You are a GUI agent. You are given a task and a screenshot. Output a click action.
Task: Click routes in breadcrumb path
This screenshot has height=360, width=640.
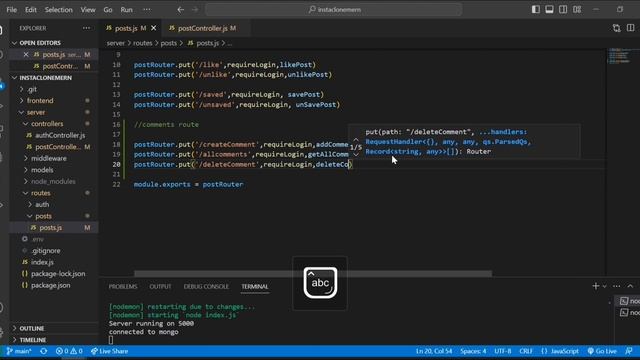pyautogui.click(x=142, y=43)
